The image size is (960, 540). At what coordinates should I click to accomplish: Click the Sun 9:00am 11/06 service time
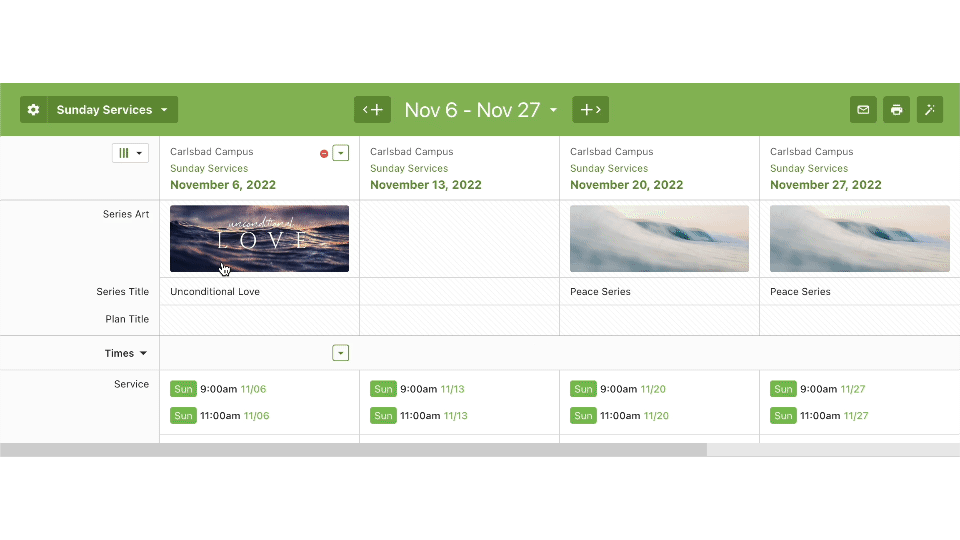(218, 389)
